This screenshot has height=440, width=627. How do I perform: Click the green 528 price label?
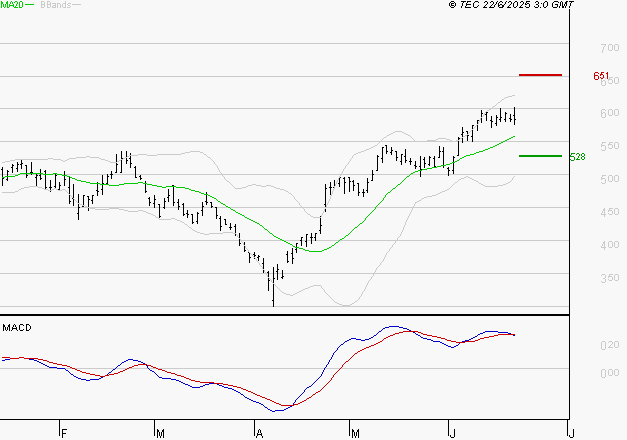(577, 157)
